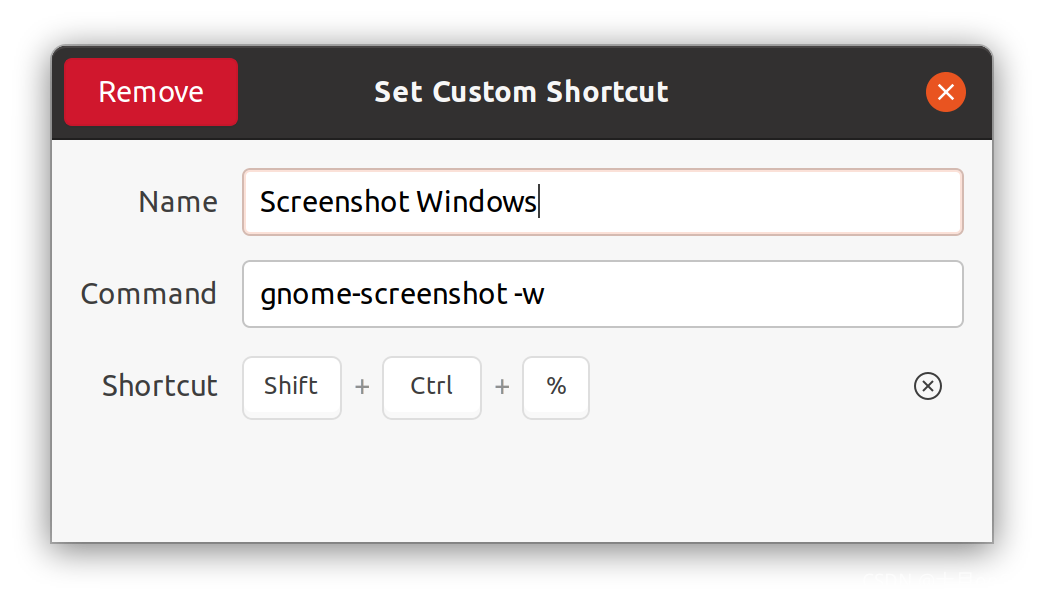Click the Shift keycap in the shortcut
The image size is (1044, 600).
pos(291,387)
